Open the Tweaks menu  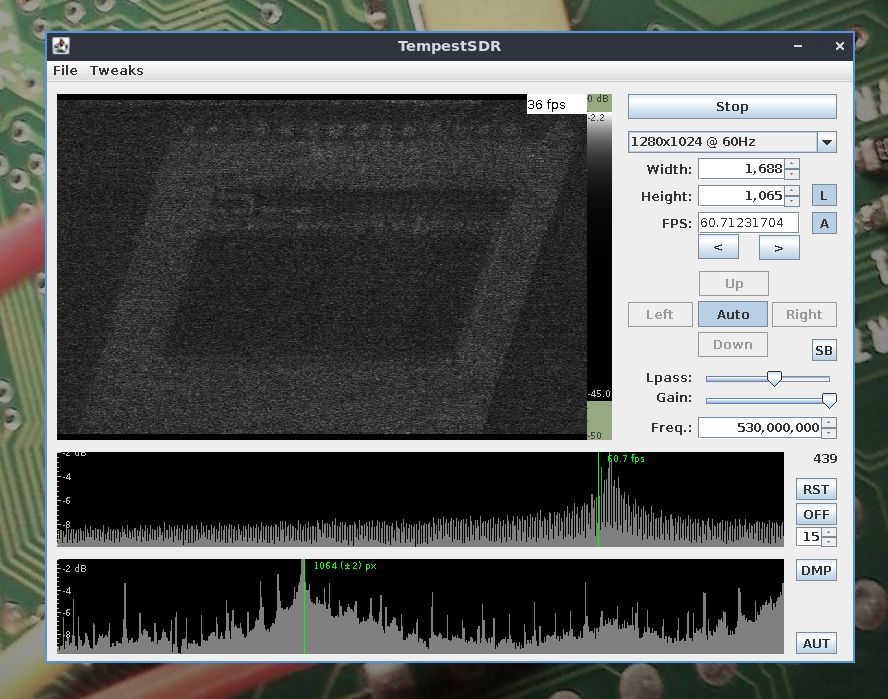coord(117,70)
